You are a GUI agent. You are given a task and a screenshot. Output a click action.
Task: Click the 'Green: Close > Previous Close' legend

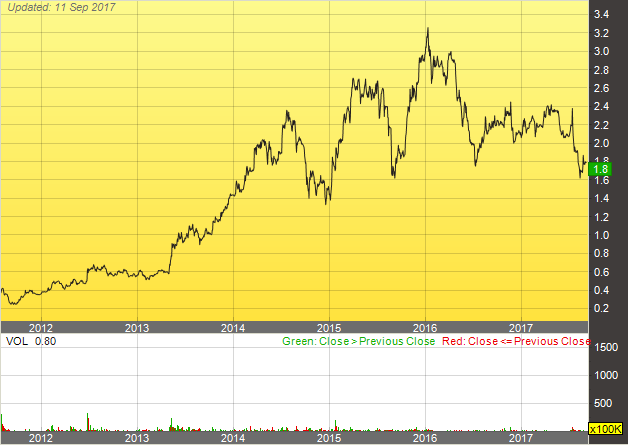(x=356, y=342)
